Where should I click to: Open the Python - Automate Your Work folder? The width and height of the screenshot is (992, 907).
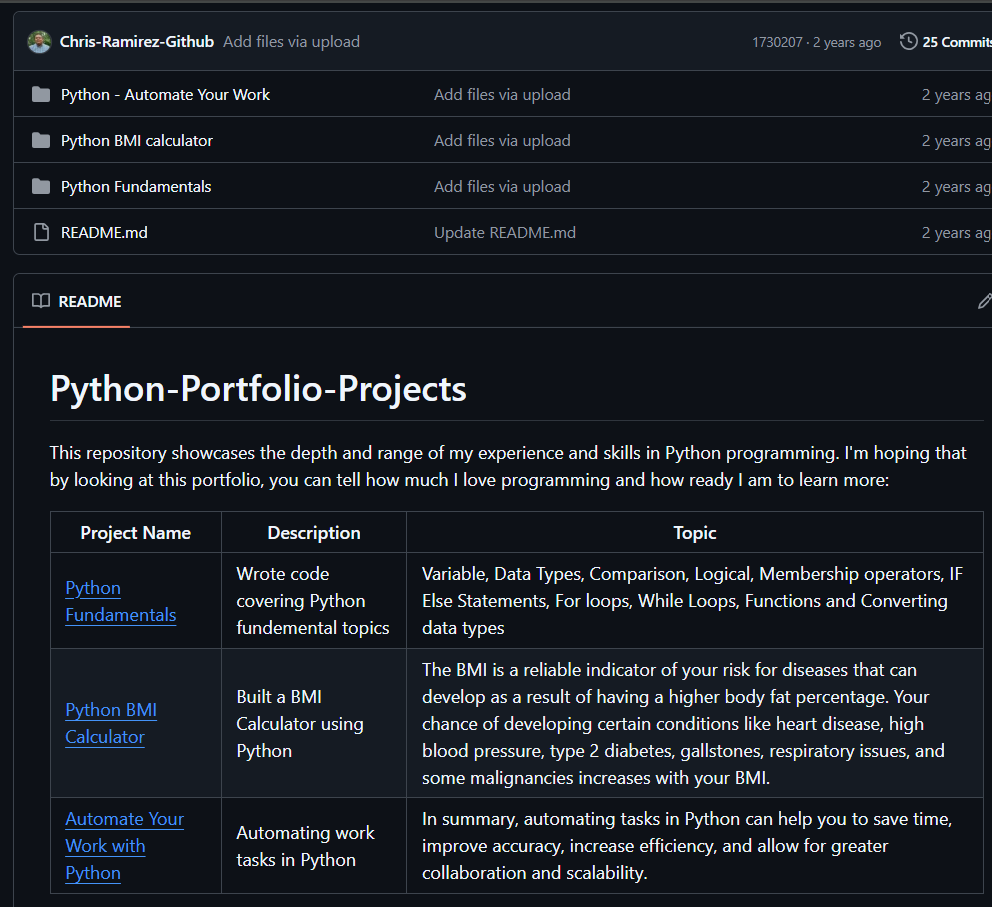pos(165,95)
